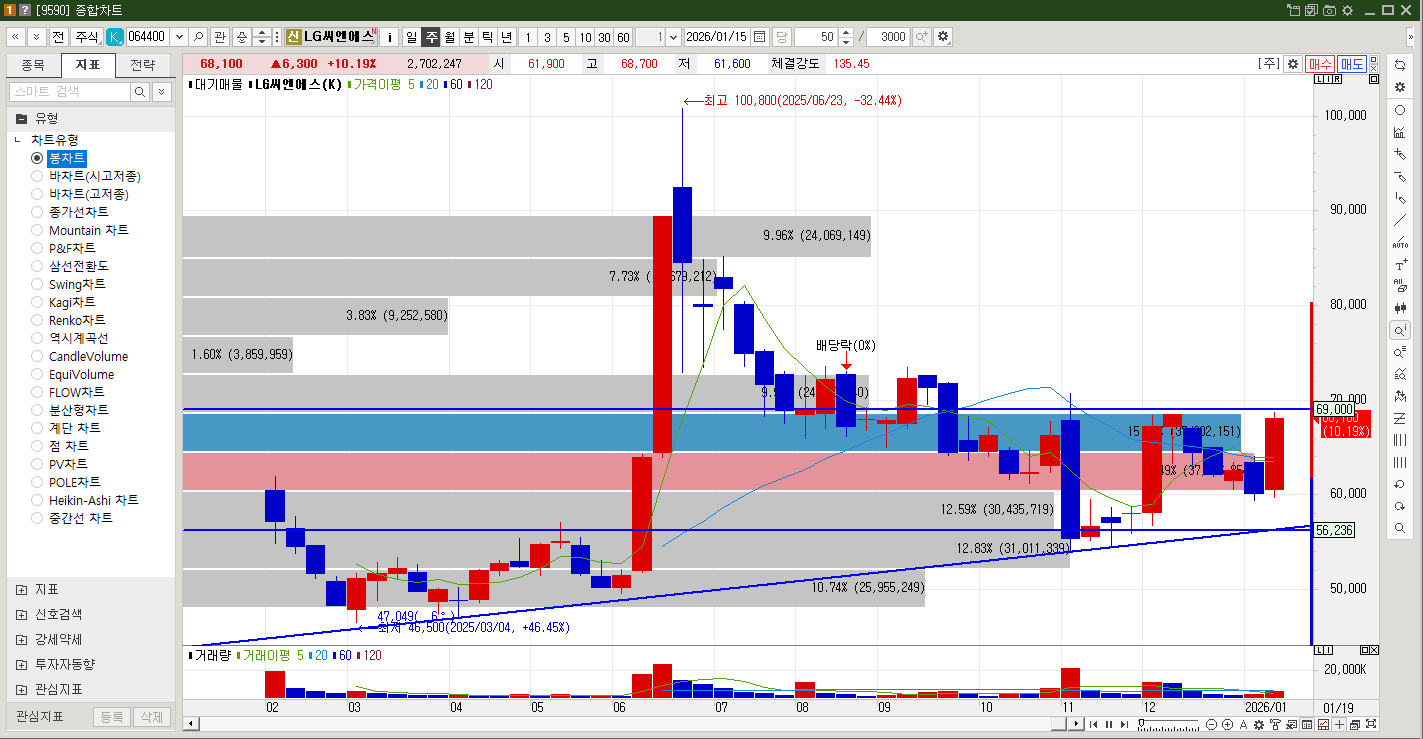Click the camera capture icon in title bar
This screenshot has width=1423, height=739.
pos(1329,10)
